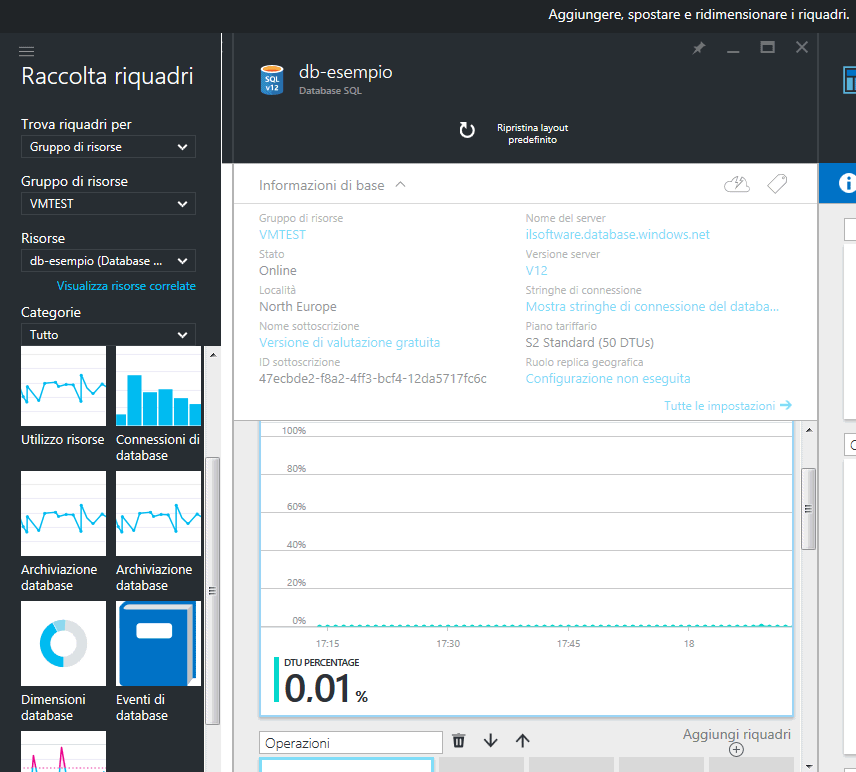The width and height of the screenshot is (856, 772).
Task: Click the Online status text
Action: click(278, 271)
